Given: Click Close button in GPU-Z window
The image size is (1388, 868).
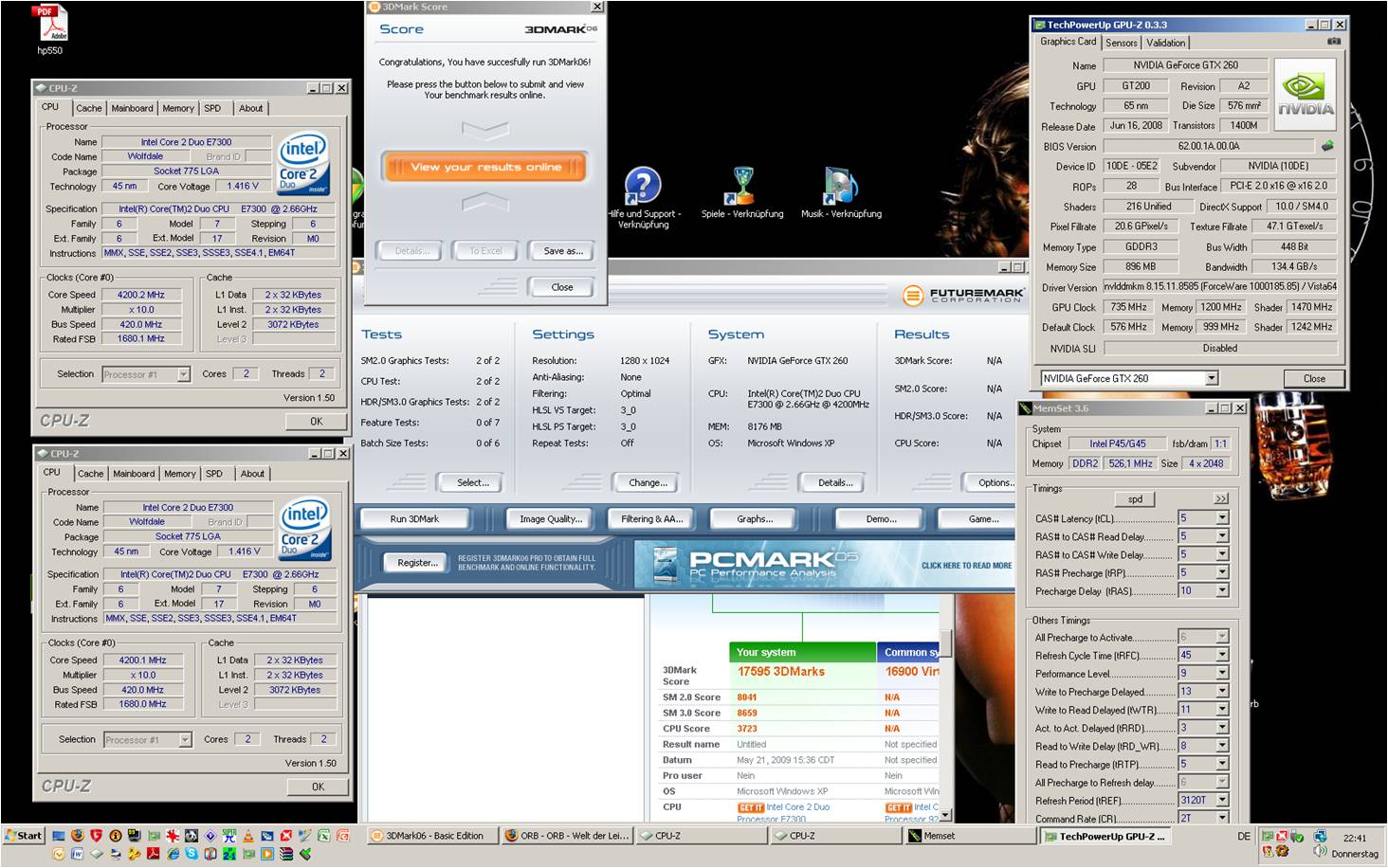Looking at the screenshot, I should click(1314, 378).
